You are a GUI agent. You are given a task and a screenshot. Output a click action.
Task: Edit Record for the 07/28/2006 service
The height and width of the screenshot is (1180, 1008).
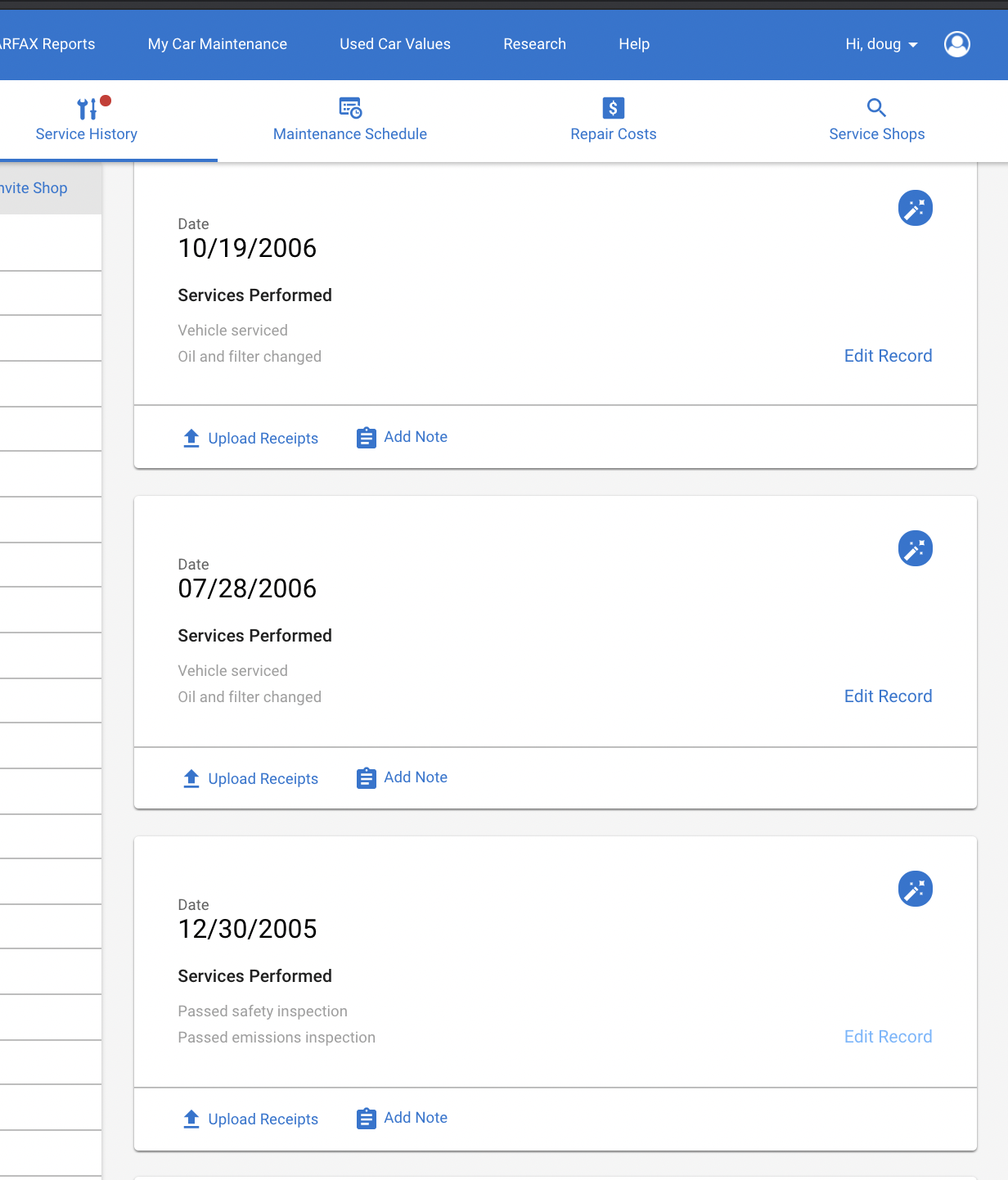coord(888,696)
